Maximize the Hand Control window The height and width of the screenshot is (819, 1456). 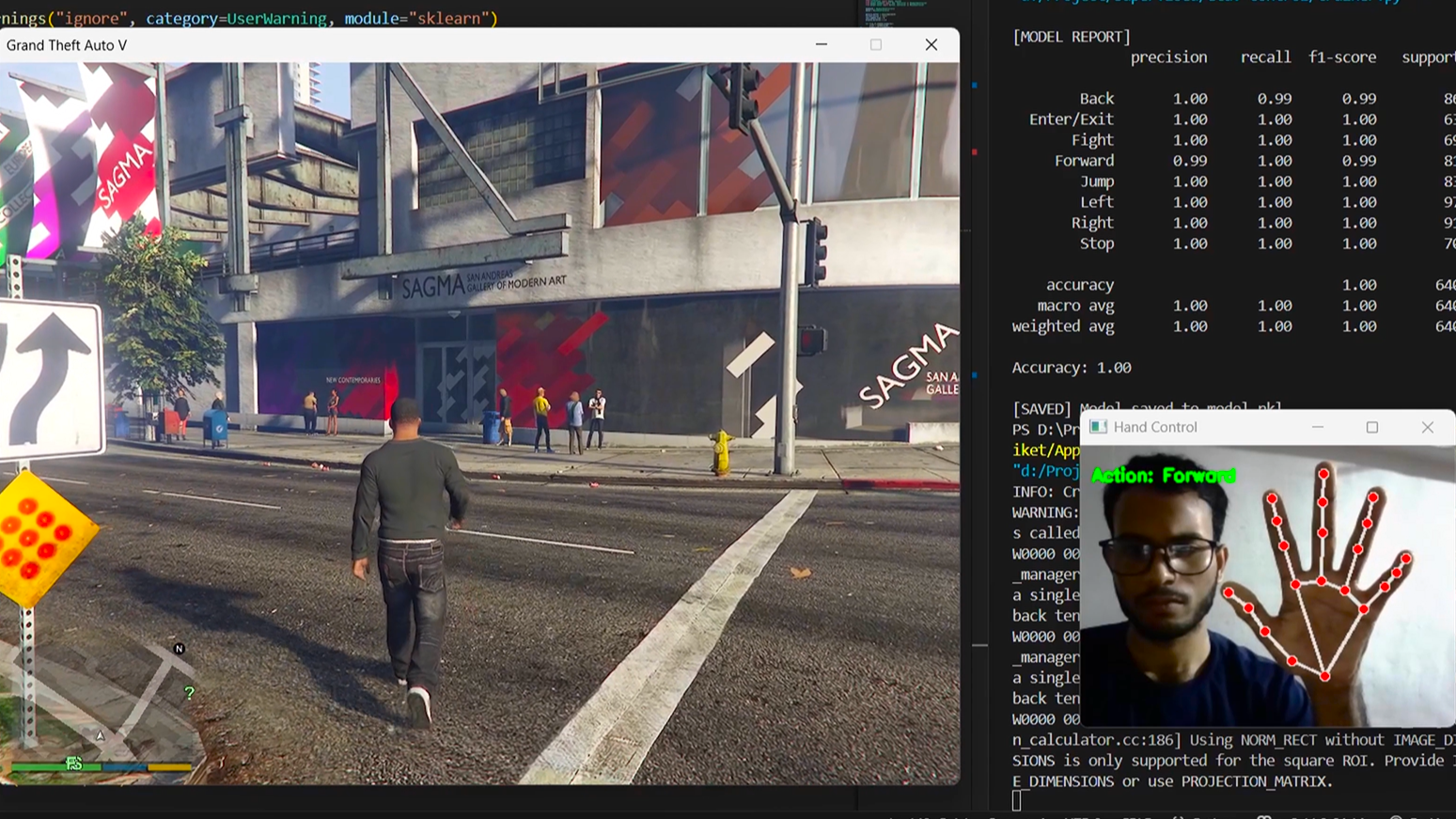(x=1372, y=427)
